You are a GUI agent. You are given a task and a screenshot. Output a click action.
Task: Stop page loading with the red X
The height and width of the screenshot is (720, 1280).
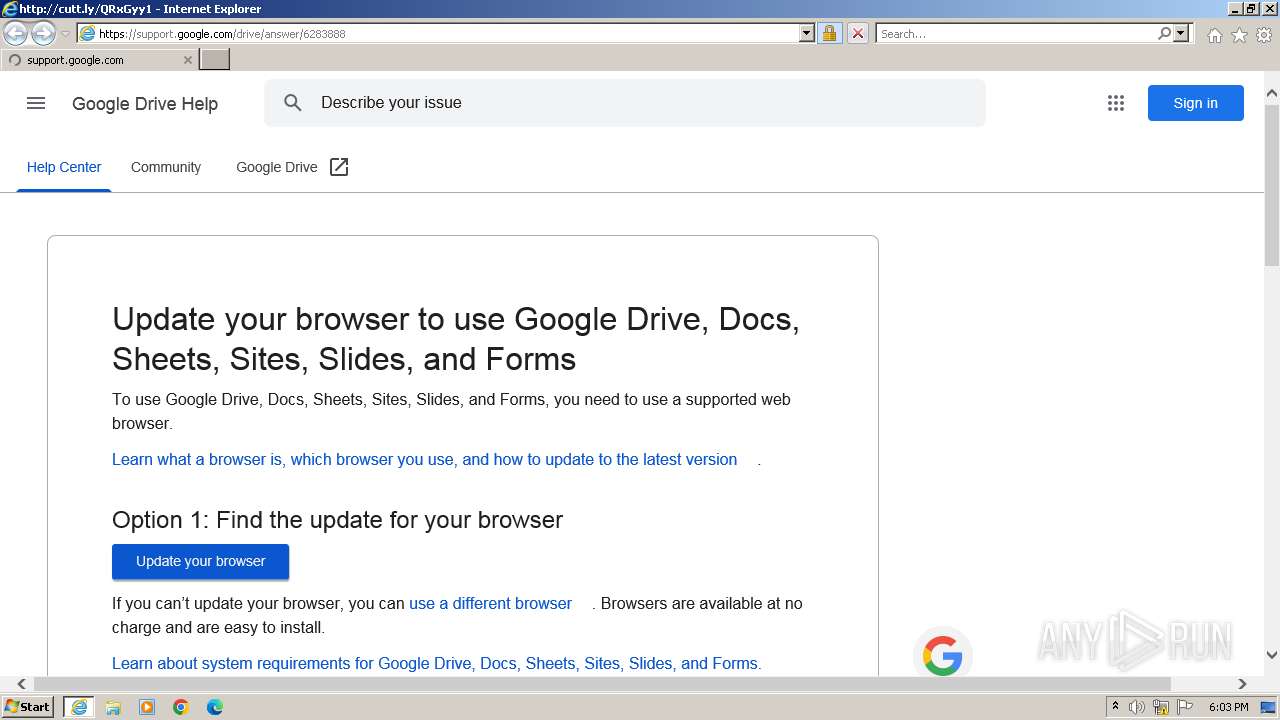[857, 33]
